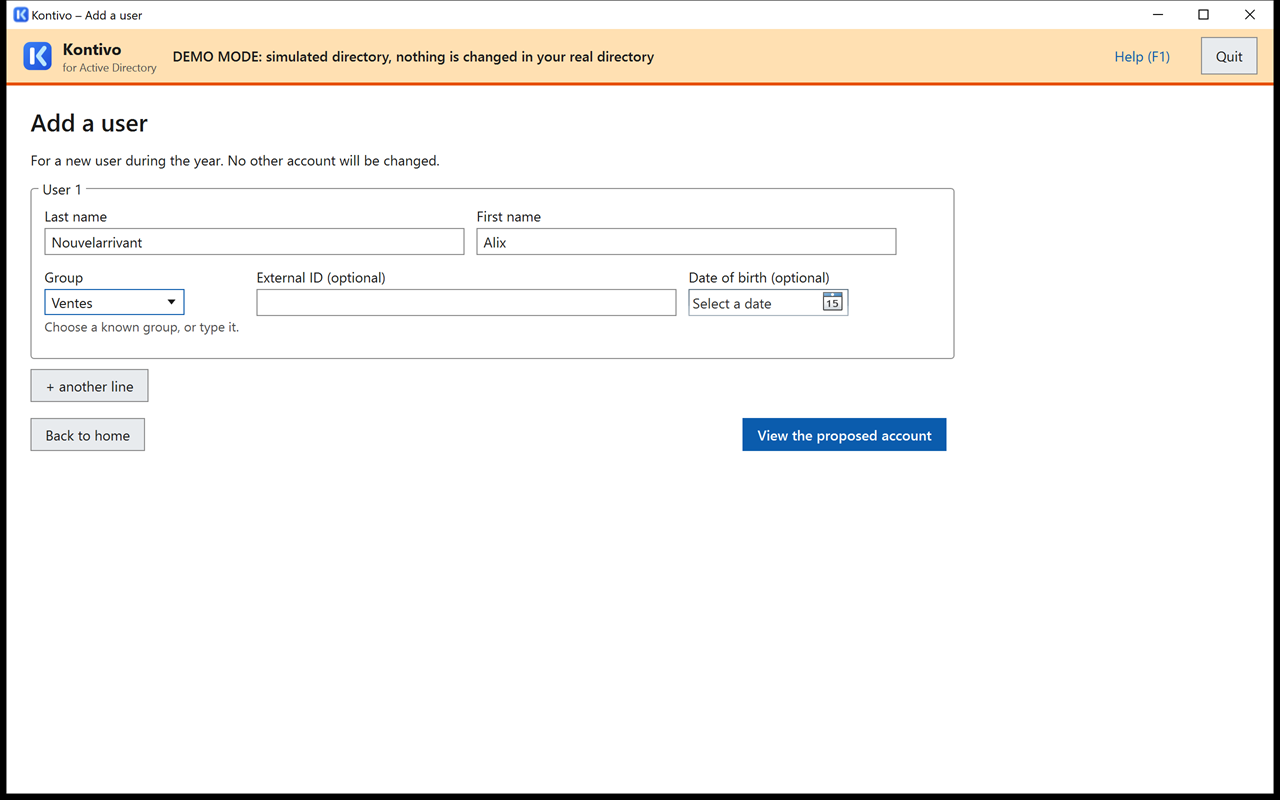This screenshot has height=800, width=1280.
Task: Expand the Group dropdown arrow
Action: 171,302
